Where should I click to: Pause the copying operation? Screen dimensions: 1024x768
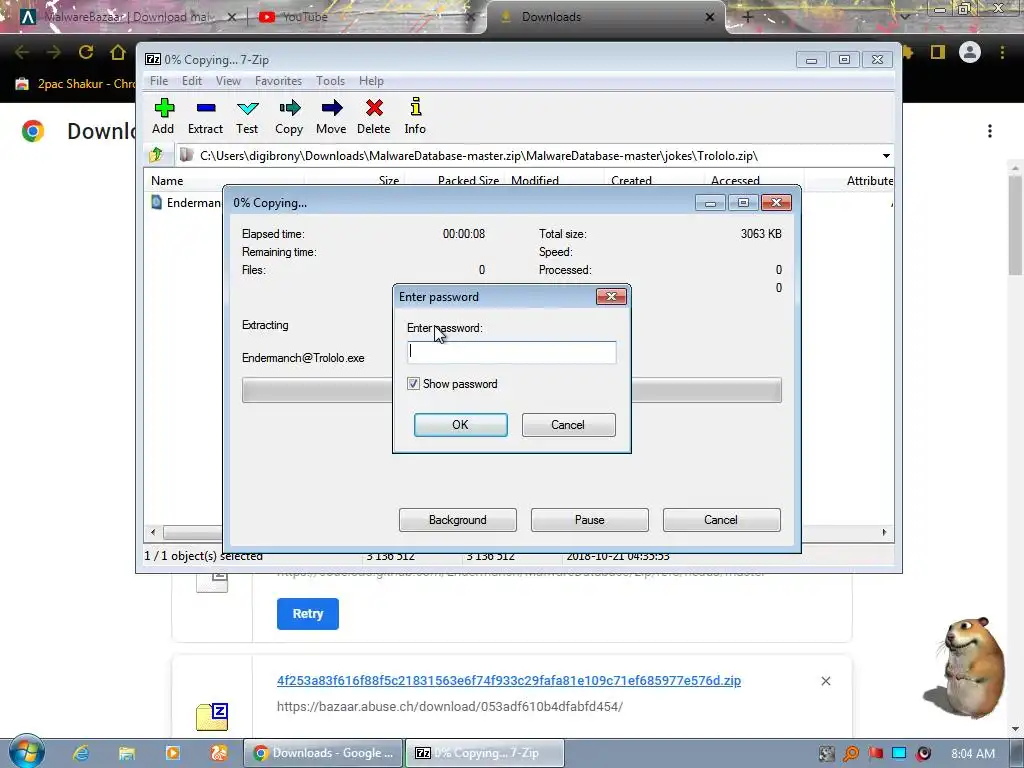pyautogui.click(x=589, y=520)
